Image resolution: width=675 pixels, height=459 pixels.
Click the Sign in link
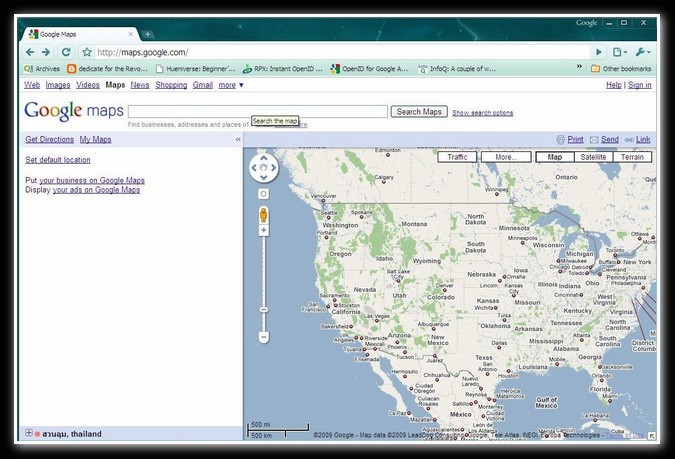pyautogui.click(x=639, y=85)
